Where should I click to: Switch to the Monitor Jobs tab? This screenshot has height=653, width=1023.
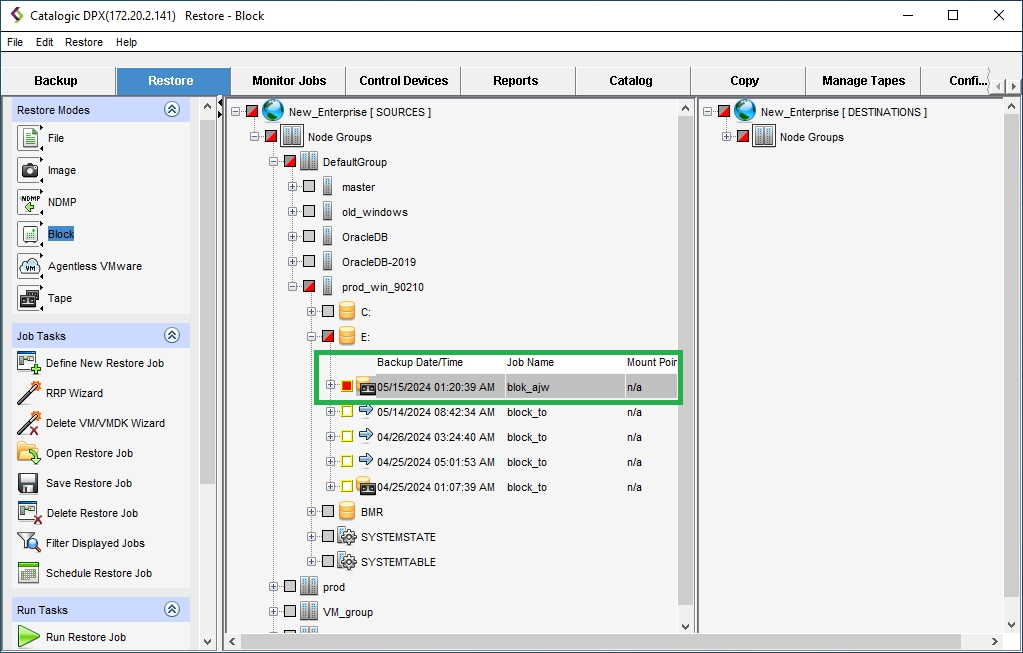click(288, 81)
